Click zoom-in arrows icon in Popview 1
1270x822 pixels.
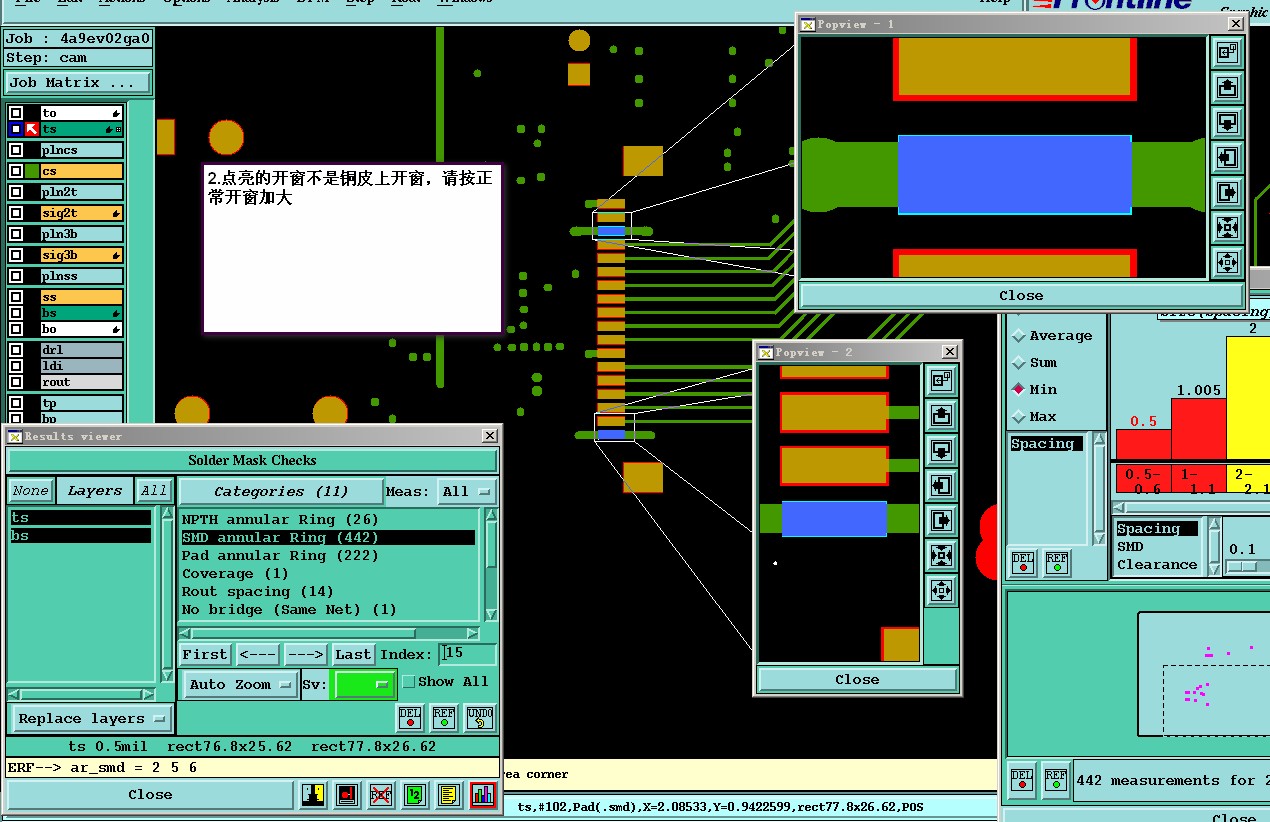point(1227,262)
